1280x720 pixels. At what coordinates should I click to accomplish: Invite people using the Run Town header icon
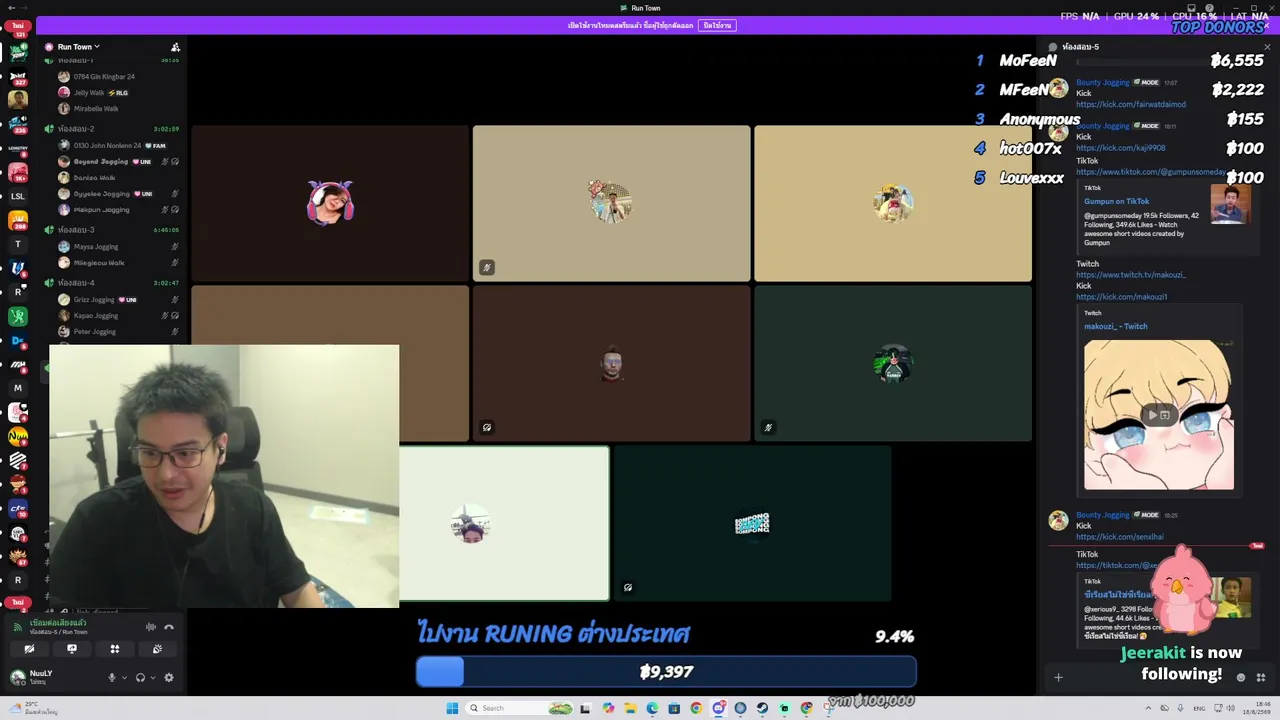pos(175,47)
